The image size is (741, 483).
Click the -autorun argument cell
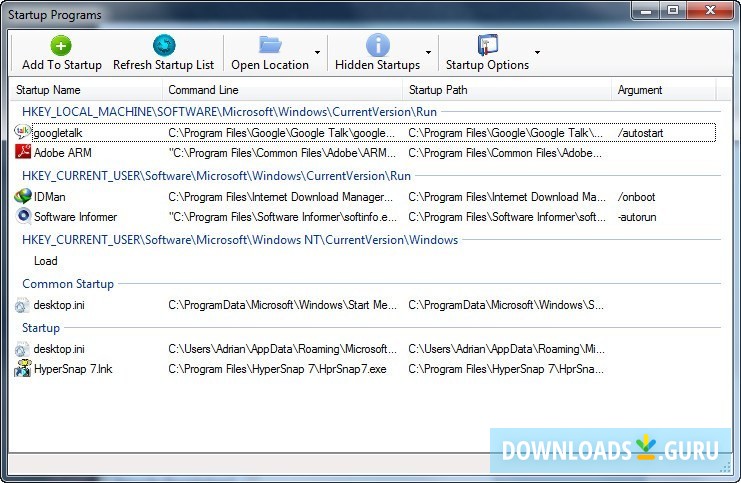click(x=637, y=217)
